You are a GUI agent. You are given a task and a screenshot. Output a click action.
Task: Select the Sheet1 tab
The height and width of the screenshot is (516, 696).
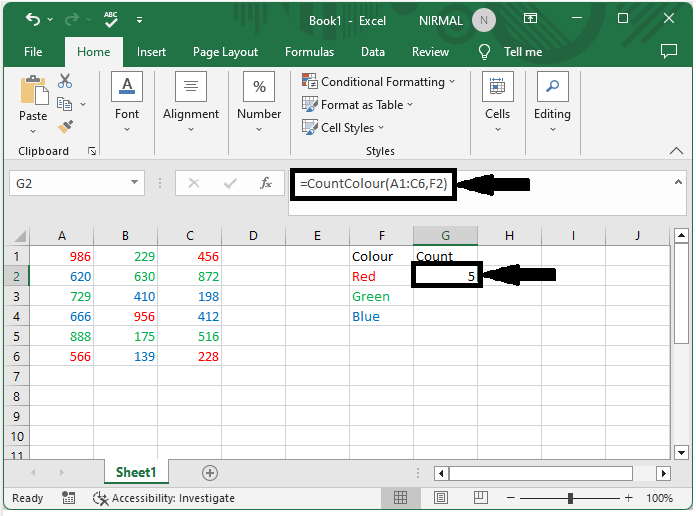point(136,472)
